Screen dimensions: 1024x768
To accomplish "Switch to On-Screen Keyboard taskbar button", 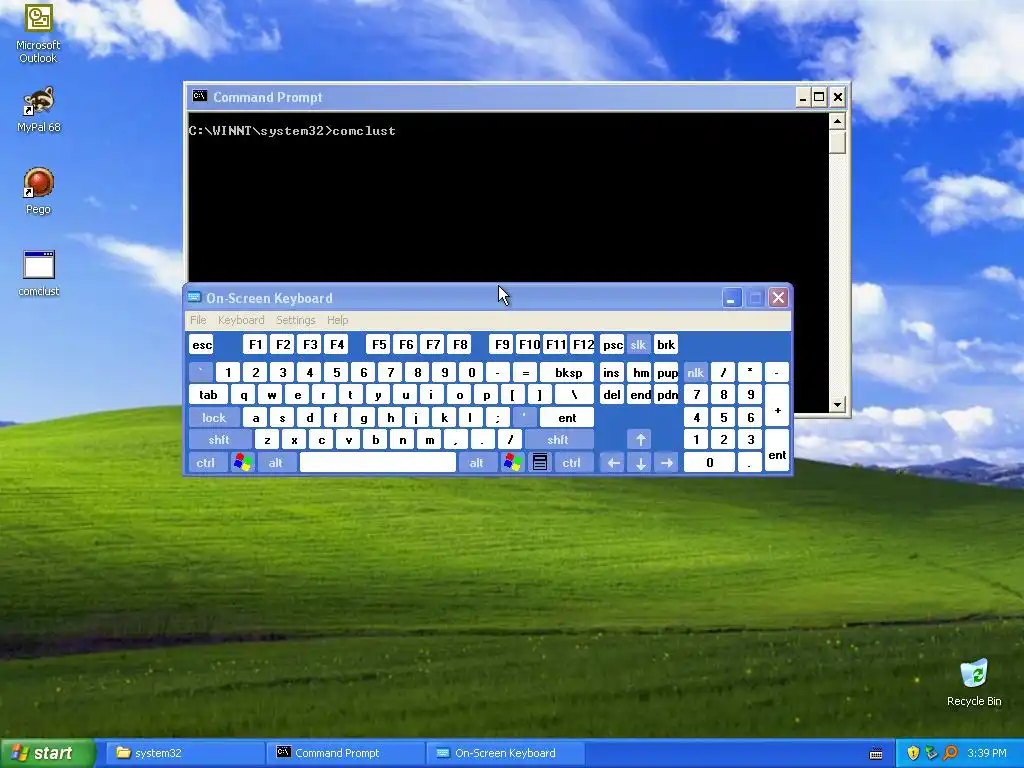I will tap(505, 753).
